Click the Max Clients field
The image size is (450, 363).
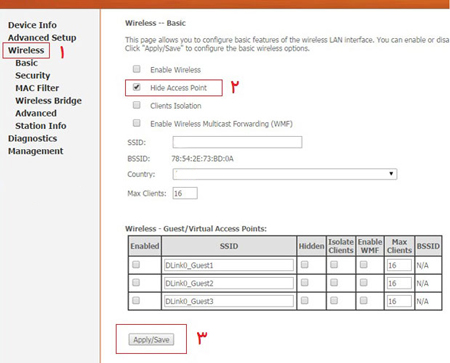tap(185, 193)
